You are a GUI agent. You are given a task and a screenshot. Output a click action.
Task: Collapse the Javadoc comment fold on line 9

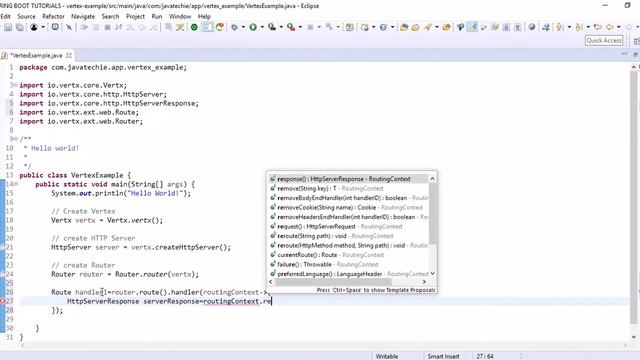pyautogui.click(x=16, y=139)
